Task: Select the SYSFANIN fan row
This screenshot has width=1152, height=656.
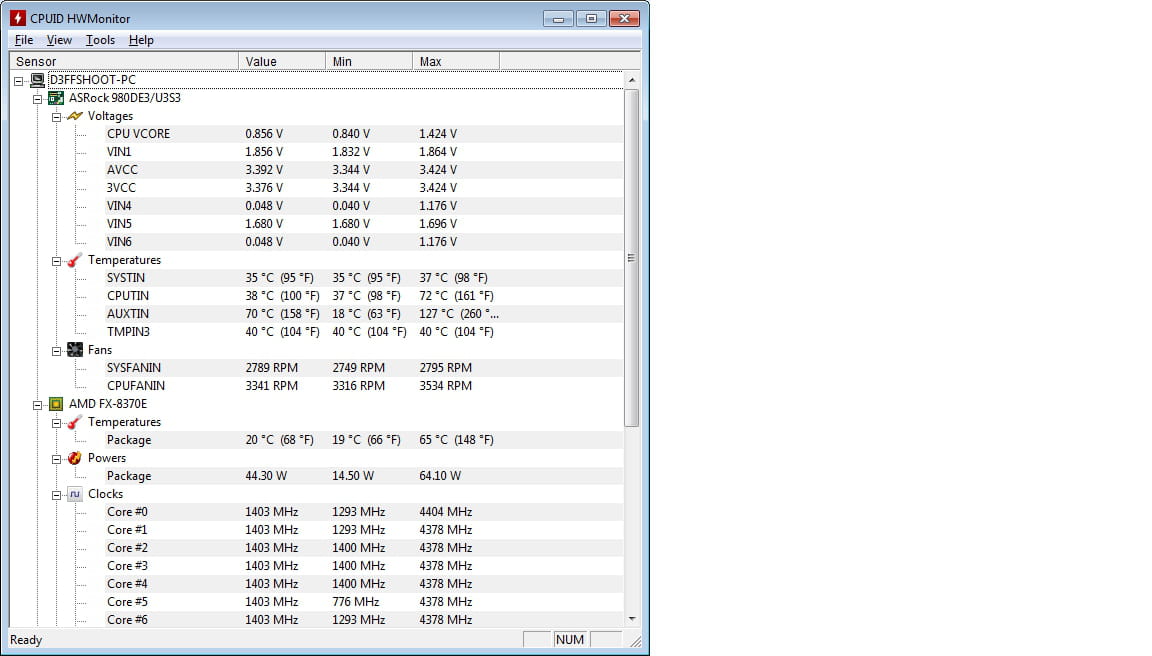Action: click(364, 368)
